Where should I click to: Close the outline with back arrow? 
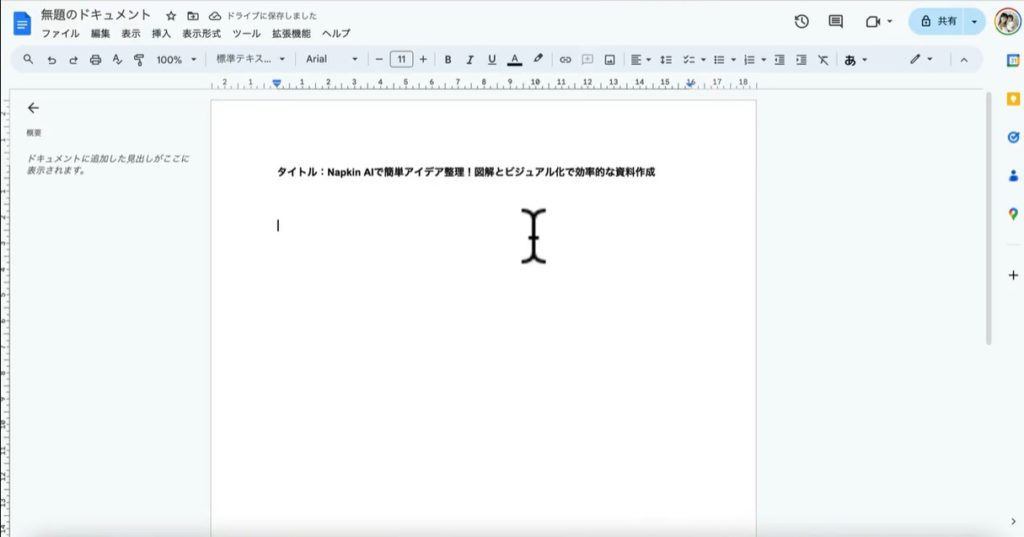[x=33, y=108]
